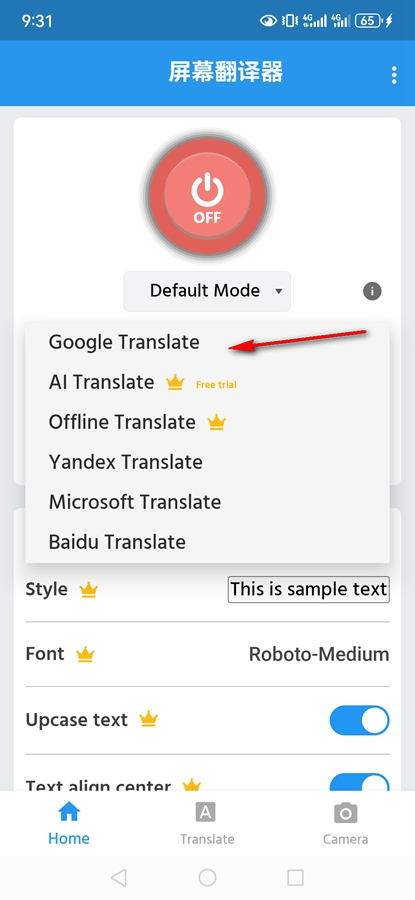Viewport: 415px width, 900px height.
Task: Switch to the Translate tab
Action: coord(207,824)
